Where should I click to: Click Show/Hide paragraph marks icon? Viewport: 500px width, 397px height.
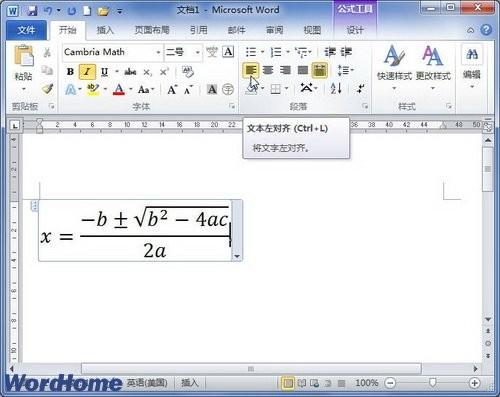click(360, 89)
